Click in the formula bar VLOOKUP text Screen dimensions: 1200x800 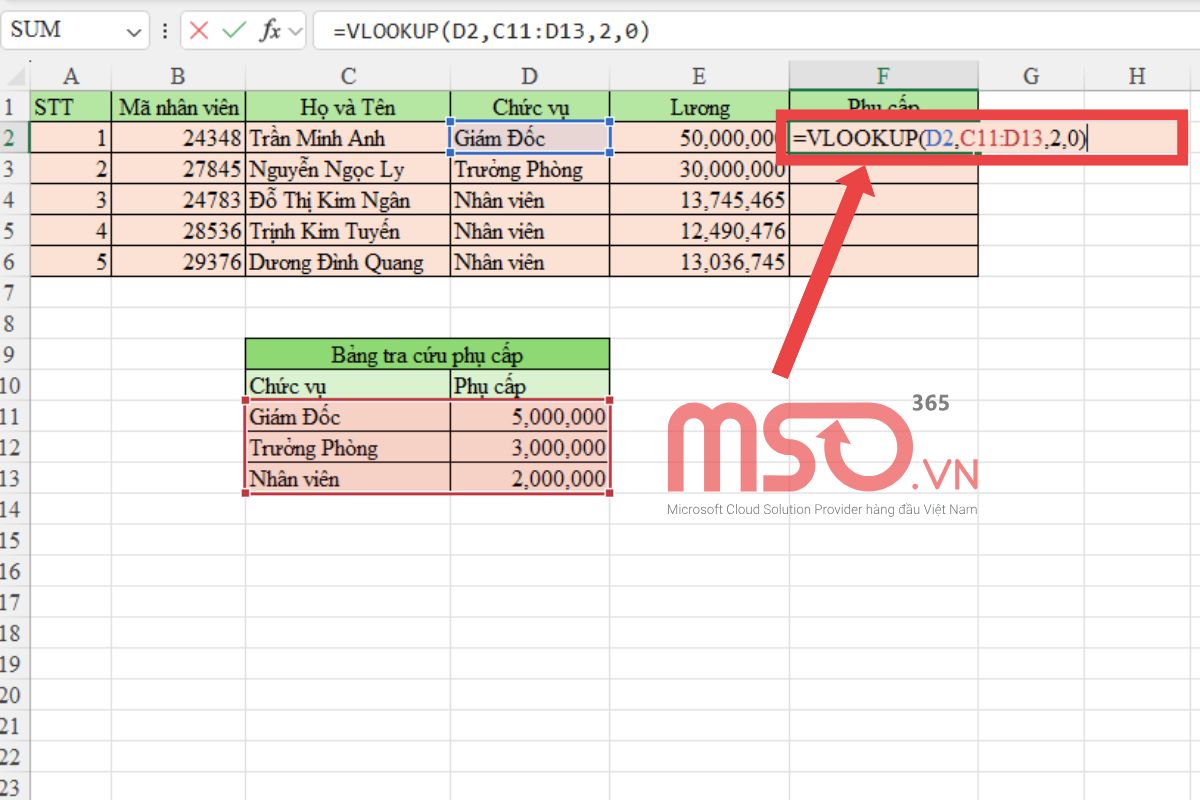[x=492, y=31]
